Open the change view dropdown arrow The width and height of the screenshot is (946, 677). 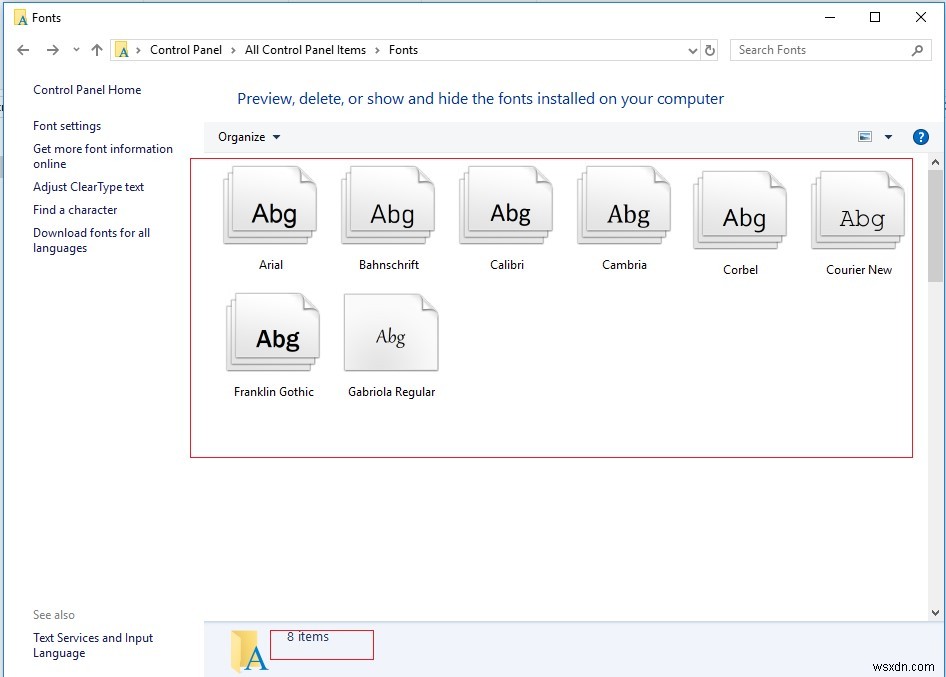coord(886,136)
